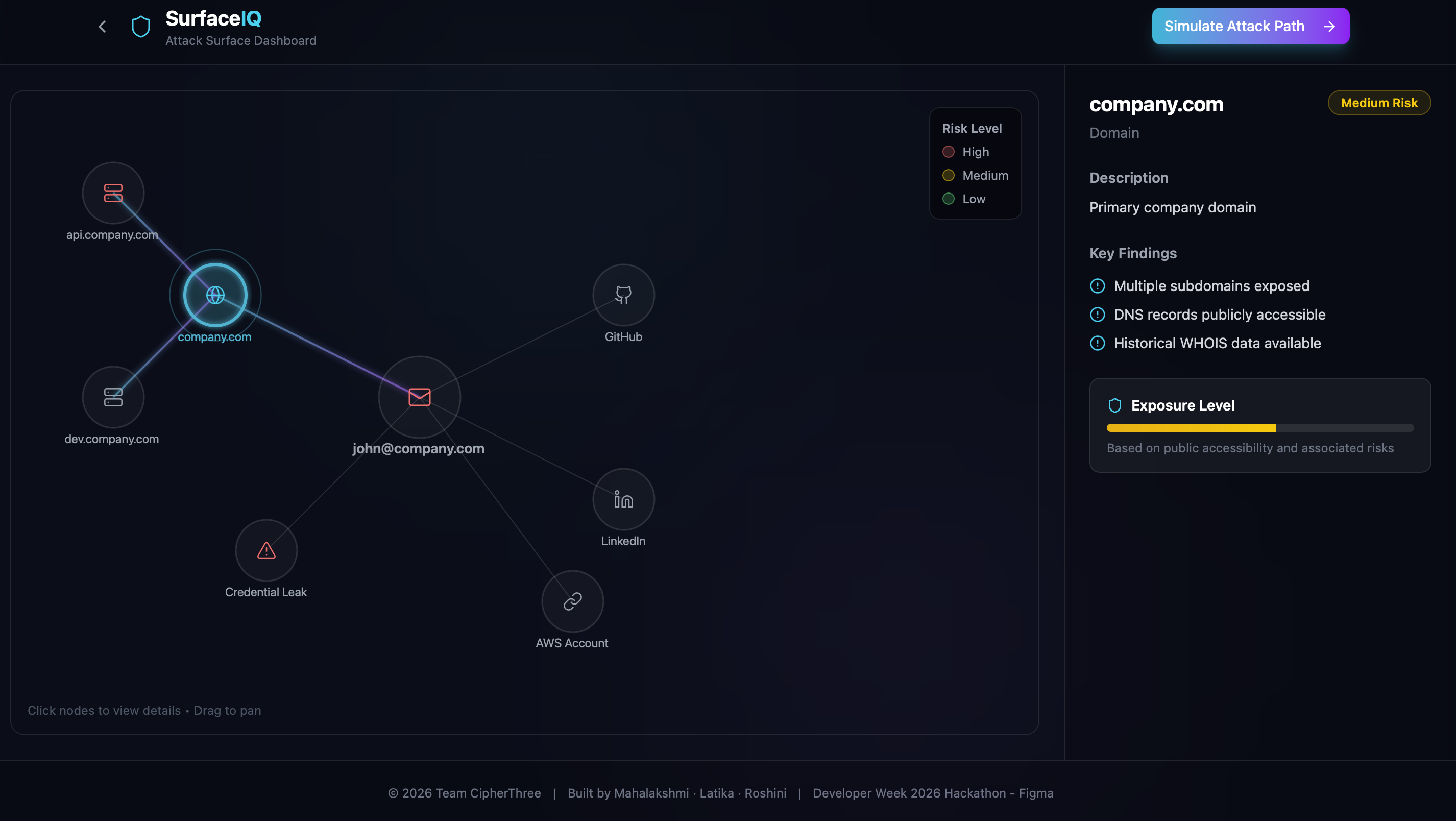Click the Multiple subdomains exposed finding
1456x821 pixels.
(1211, 286)
